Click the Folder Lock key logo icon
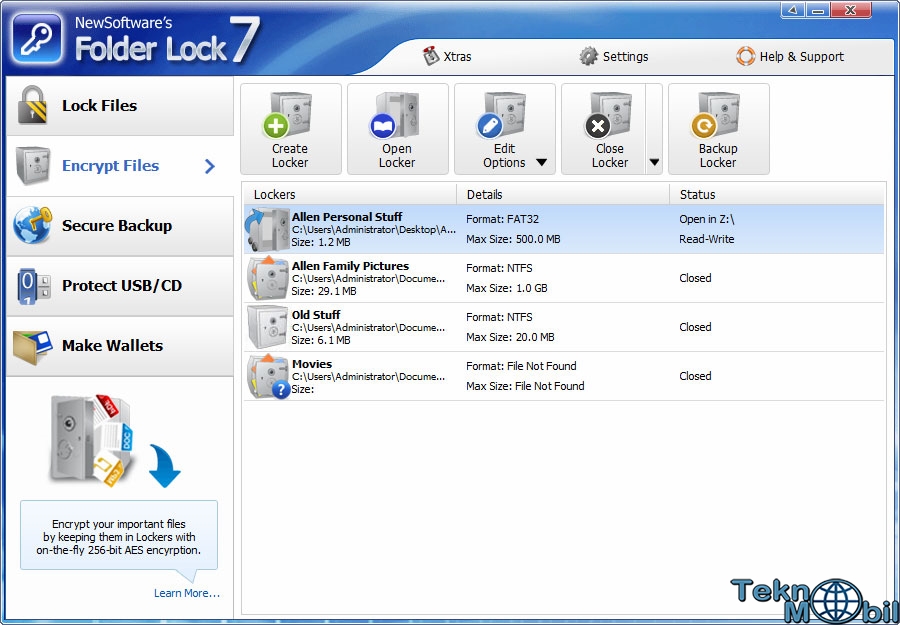 point(37,38)
